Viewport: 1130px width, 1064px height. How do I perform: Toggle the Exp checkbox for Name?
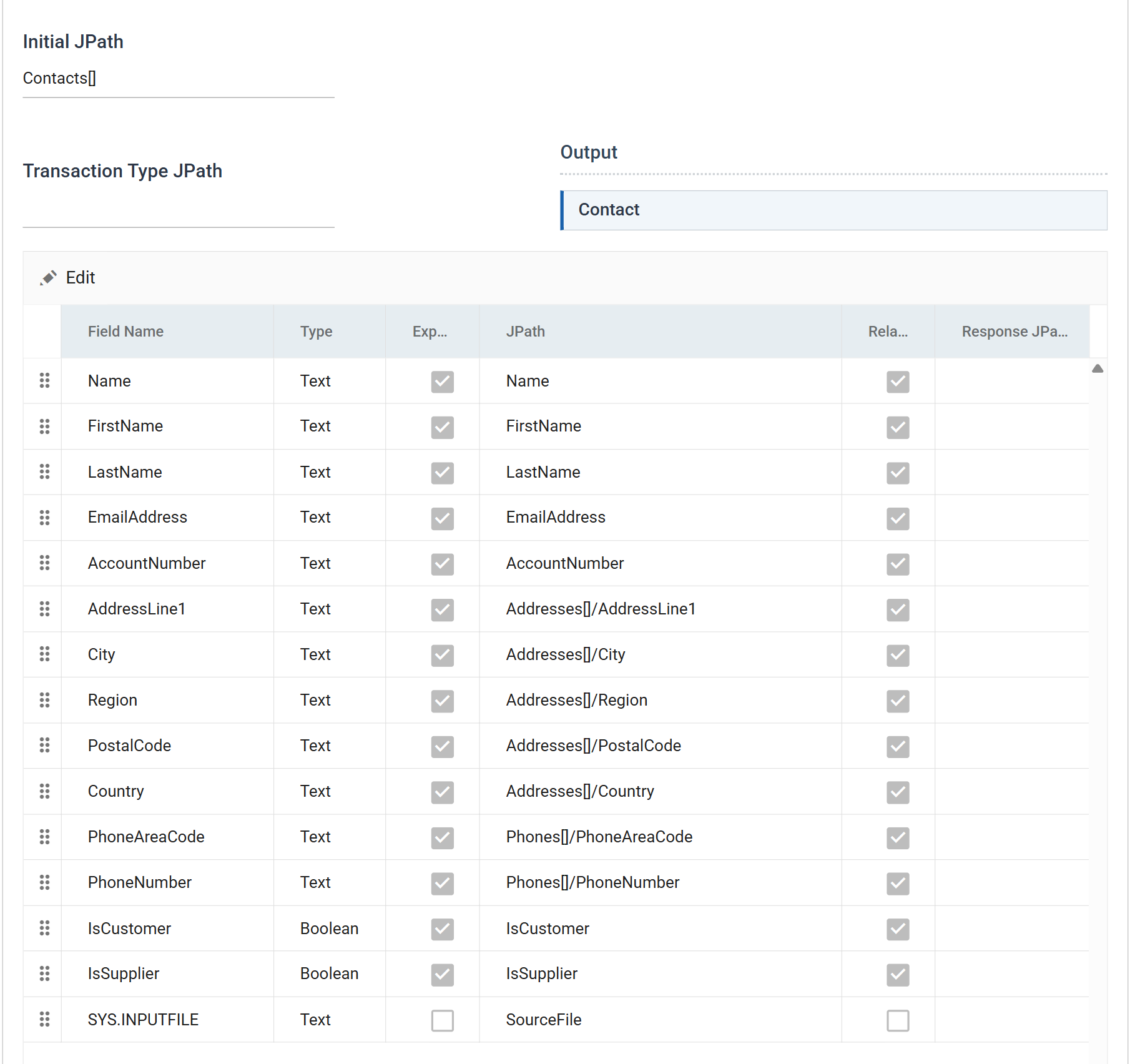pyautogui.click(x=442, y=382)
